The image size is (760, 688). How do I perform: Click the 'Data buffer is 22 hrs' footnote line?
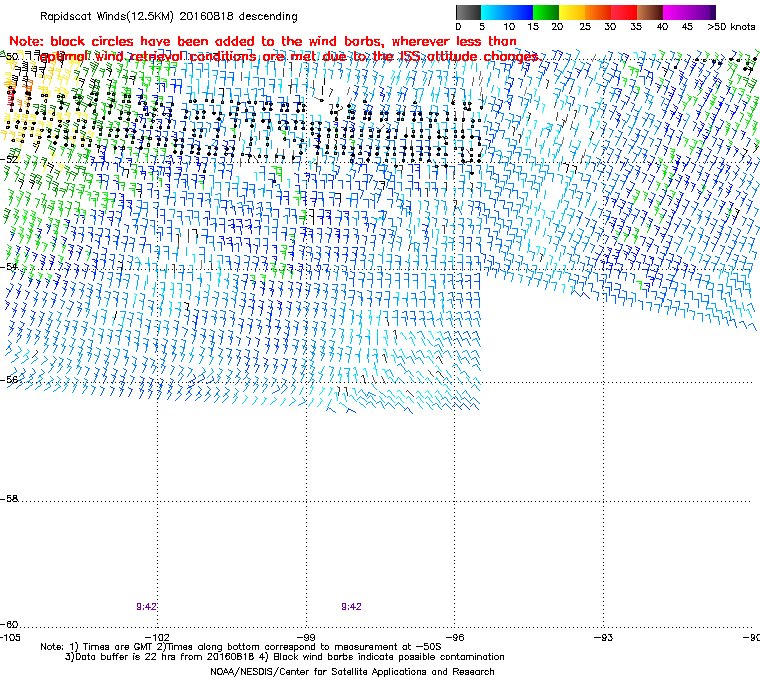pyautogui.click(x=285, y=657)
